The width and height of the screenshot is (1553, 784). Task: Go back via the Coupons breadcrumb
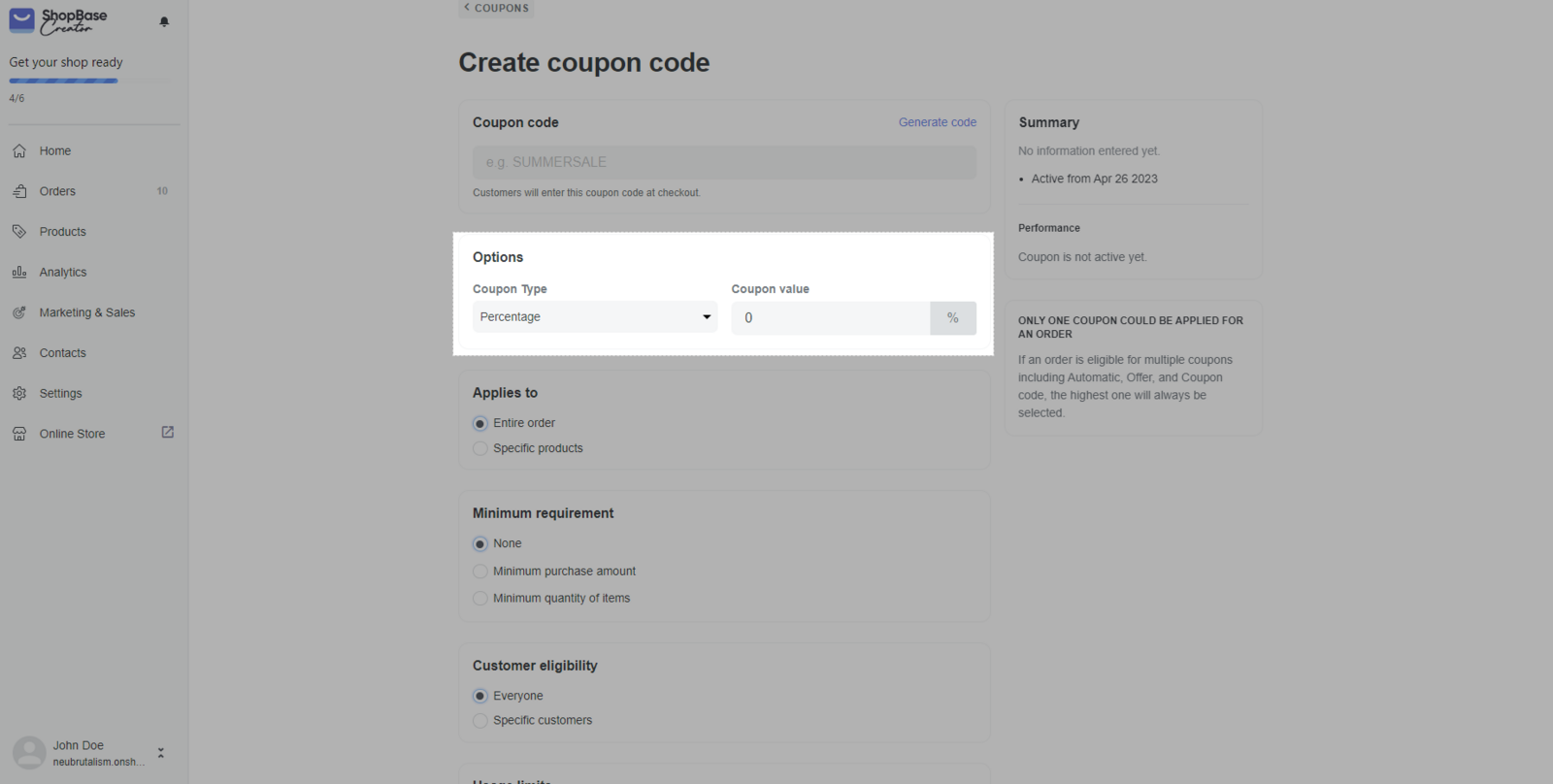[x=496, y=8]
